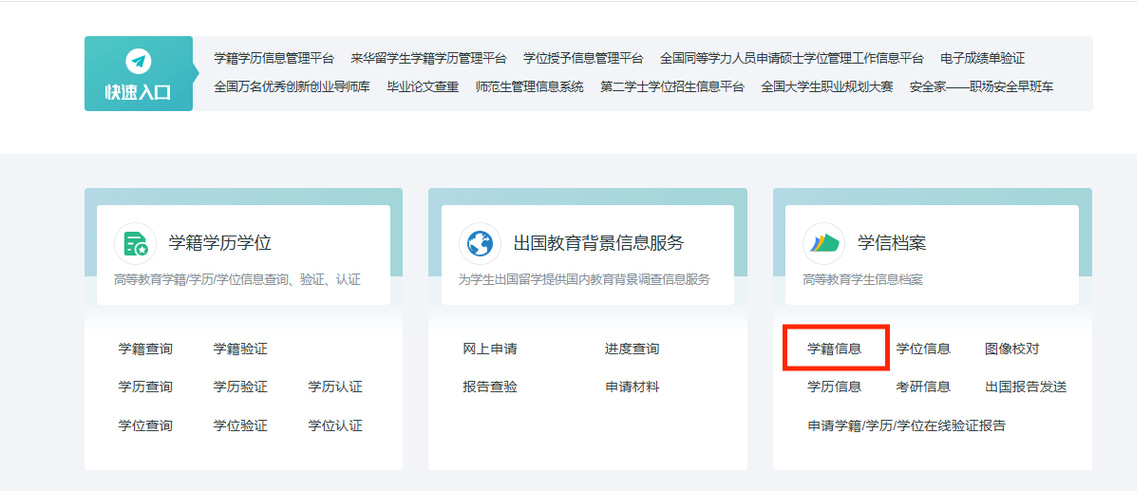
Task: Open 出国报告发送 link
Action: (1026, 387)
